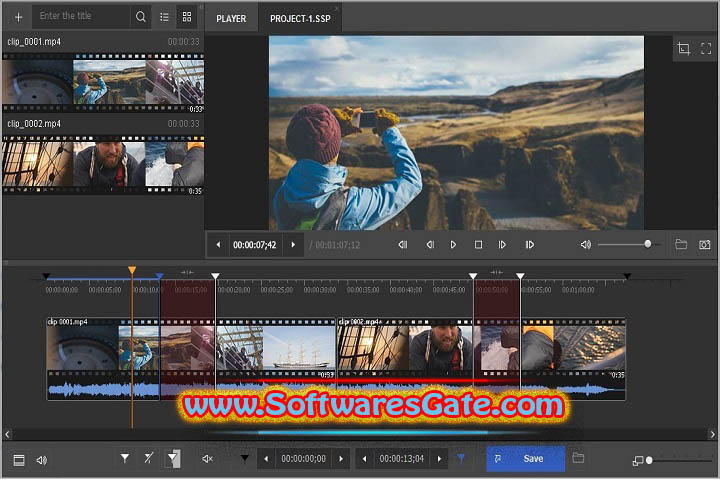Switch media library to list view

tap(164, 17)
